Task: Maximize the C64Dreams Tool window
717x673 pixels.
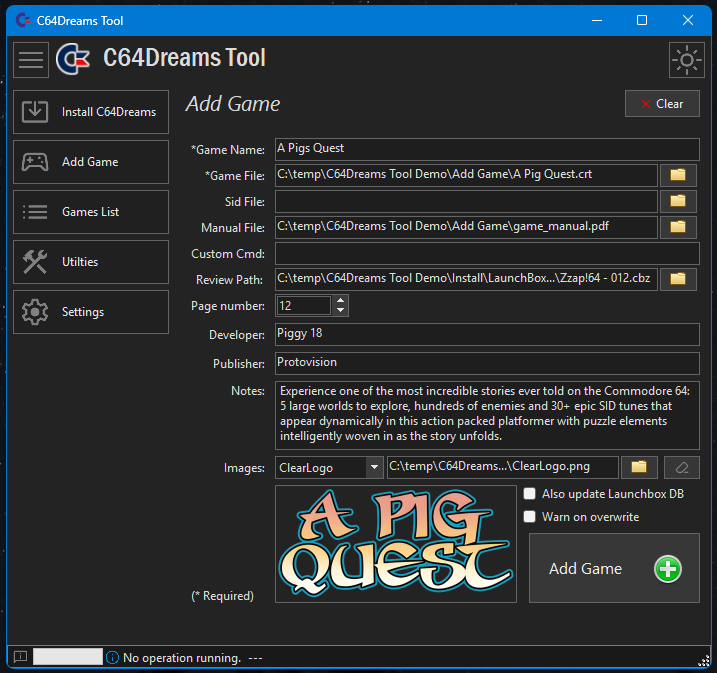Action: click(x=642, y=20)
